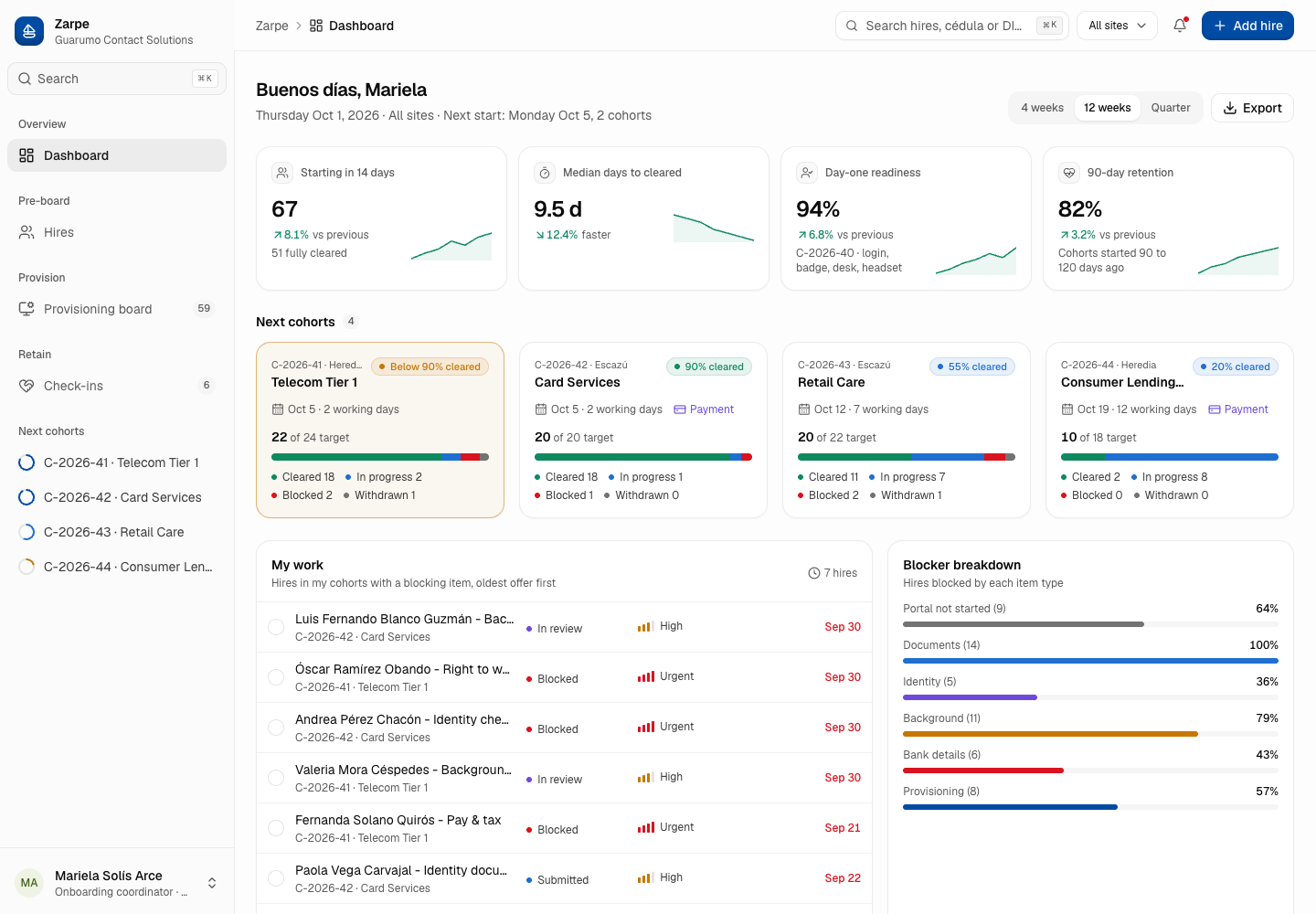
Task: Click the Background (11) blocker bar
Action: point(1090,734)
